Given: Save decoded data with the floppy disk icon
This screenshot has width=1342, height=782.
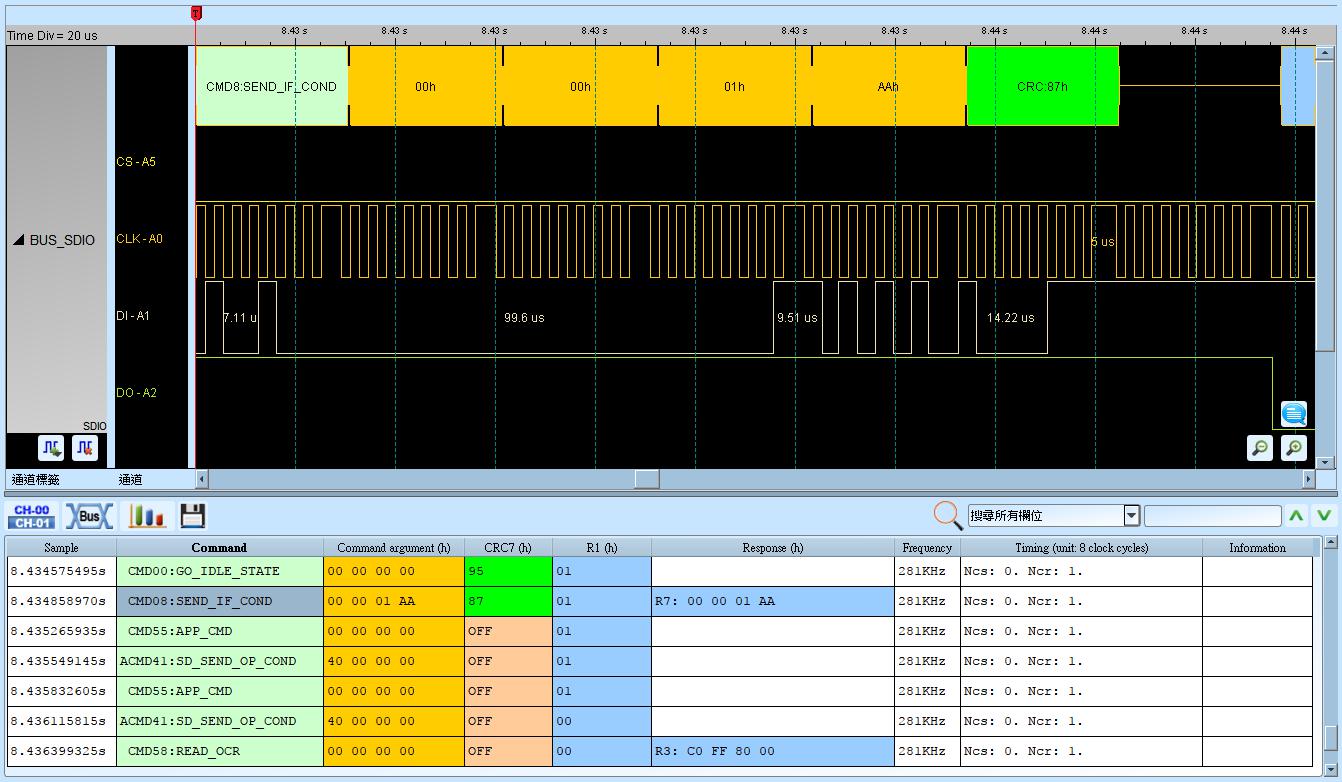Looking at the screenshot, I should click(x=193, y=516).
